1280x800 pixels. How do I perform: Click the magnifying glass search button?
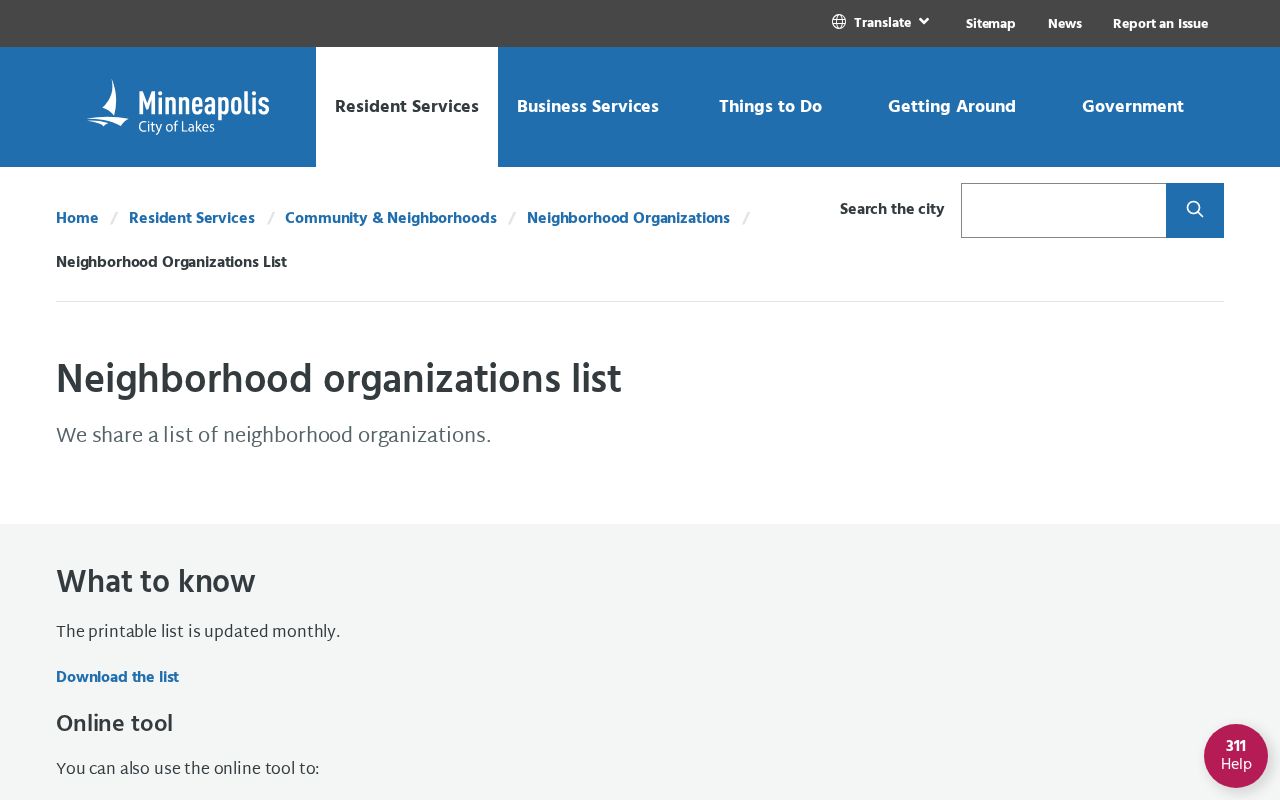coord(1195,210)
